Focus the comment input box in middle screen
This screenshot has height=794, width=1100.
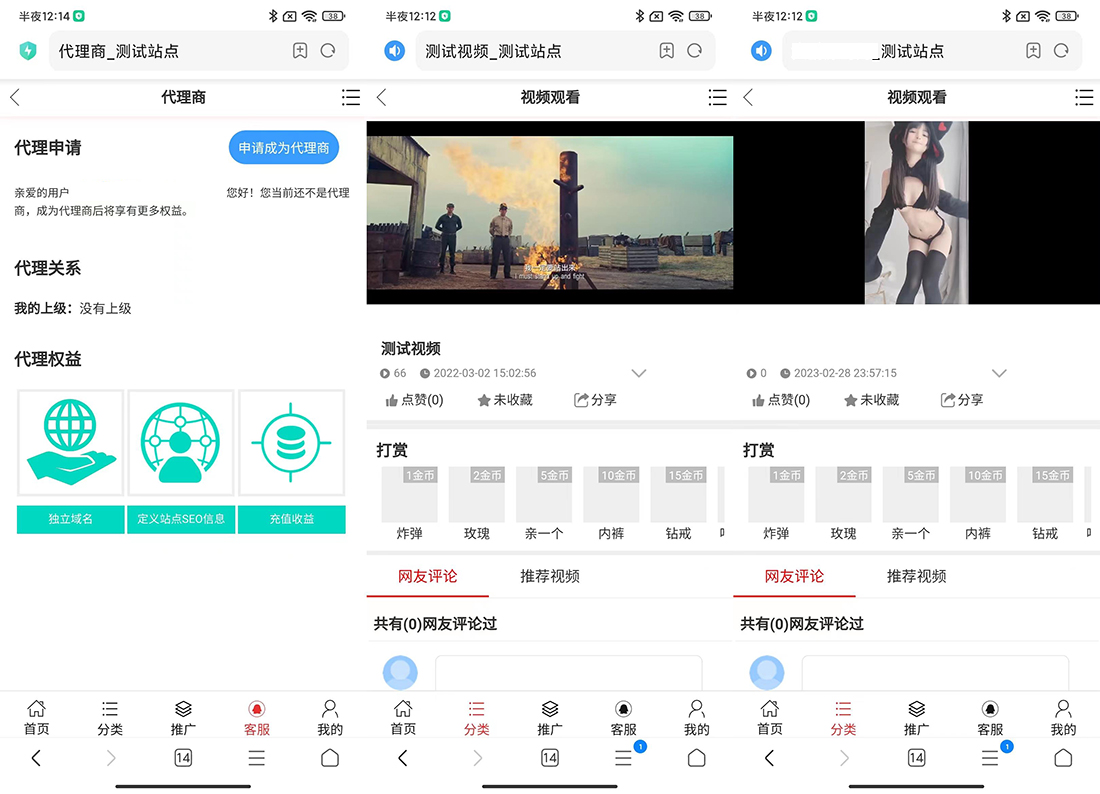568,673
